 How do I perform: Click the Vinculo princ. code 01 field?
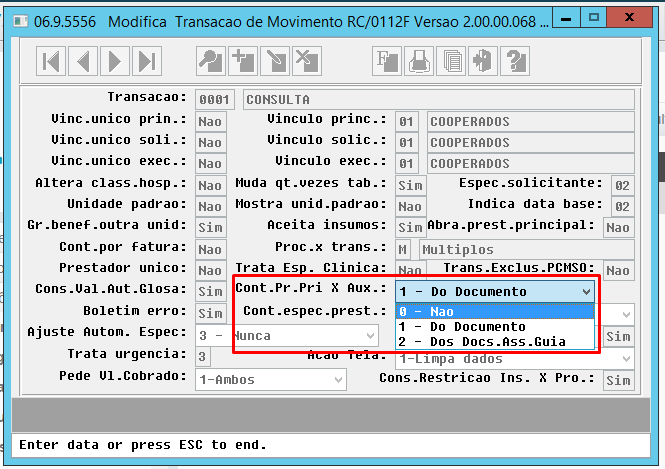[x=406, y=122]
